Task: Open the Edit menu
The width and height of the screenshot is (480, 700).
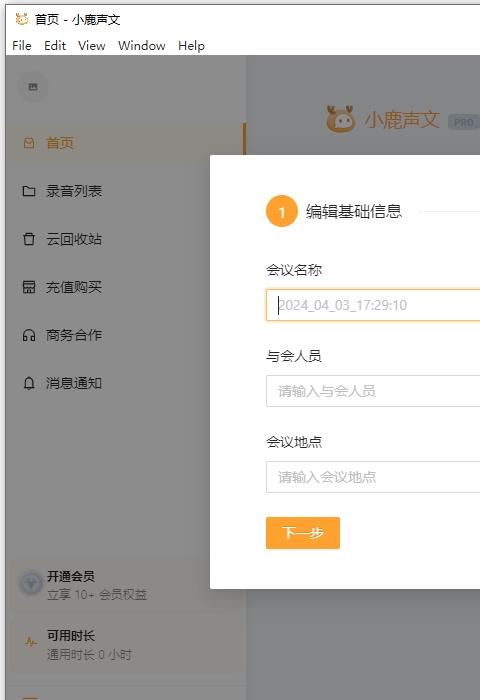Action: (55, 46)
